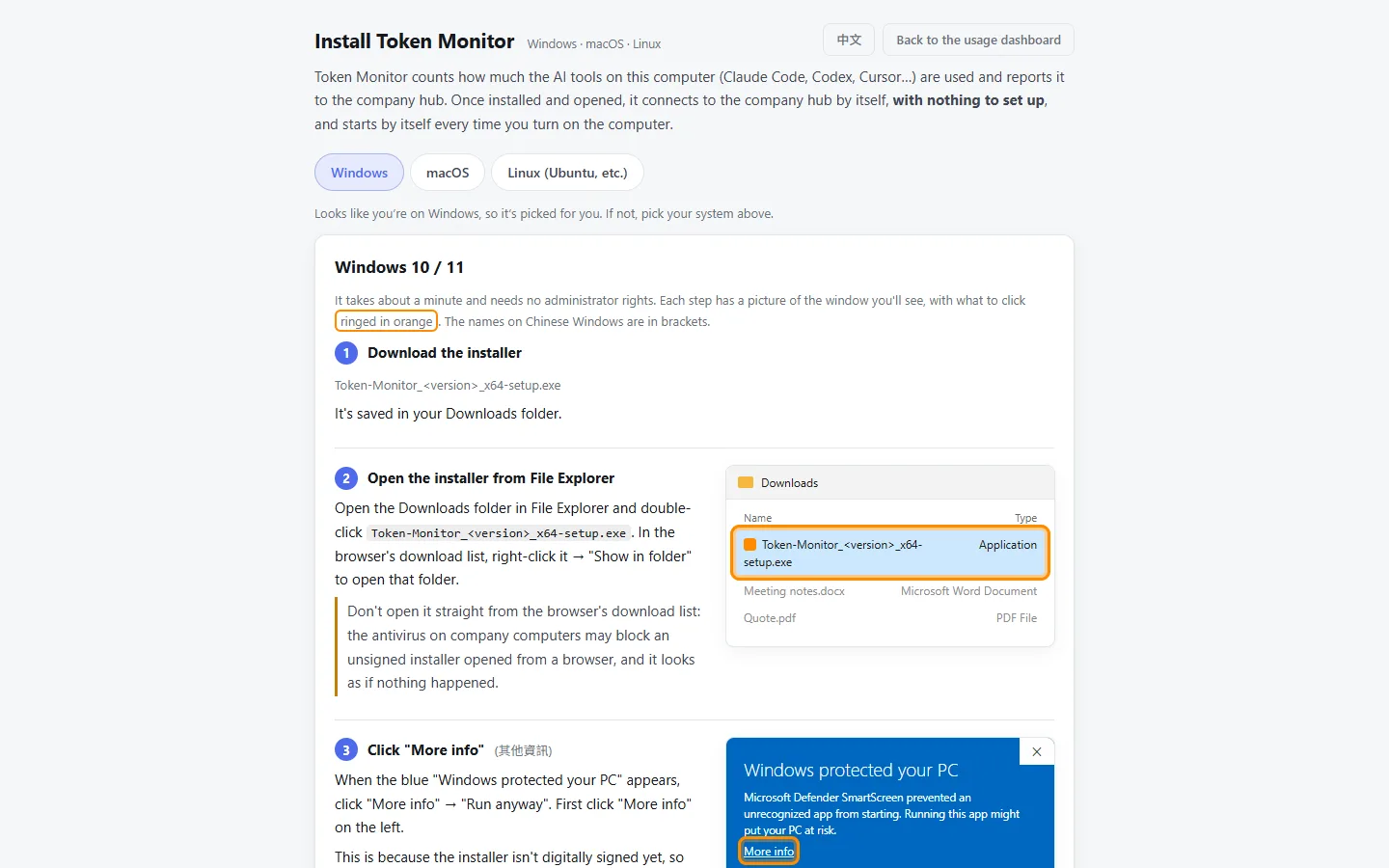The image size is (1389, 868).
Task: Click the "PDF File" type cell
Action: [1017, 618]
